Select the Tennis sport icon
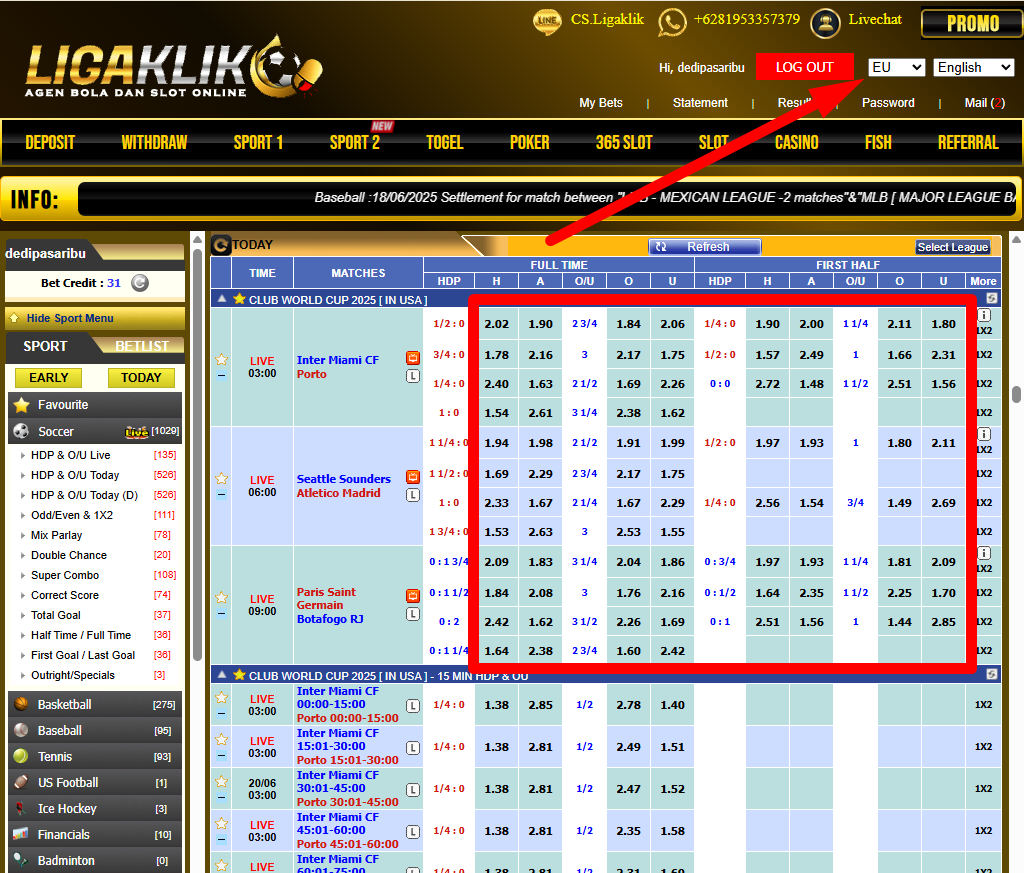This screenshot has height=873, width=1024. 21,756
